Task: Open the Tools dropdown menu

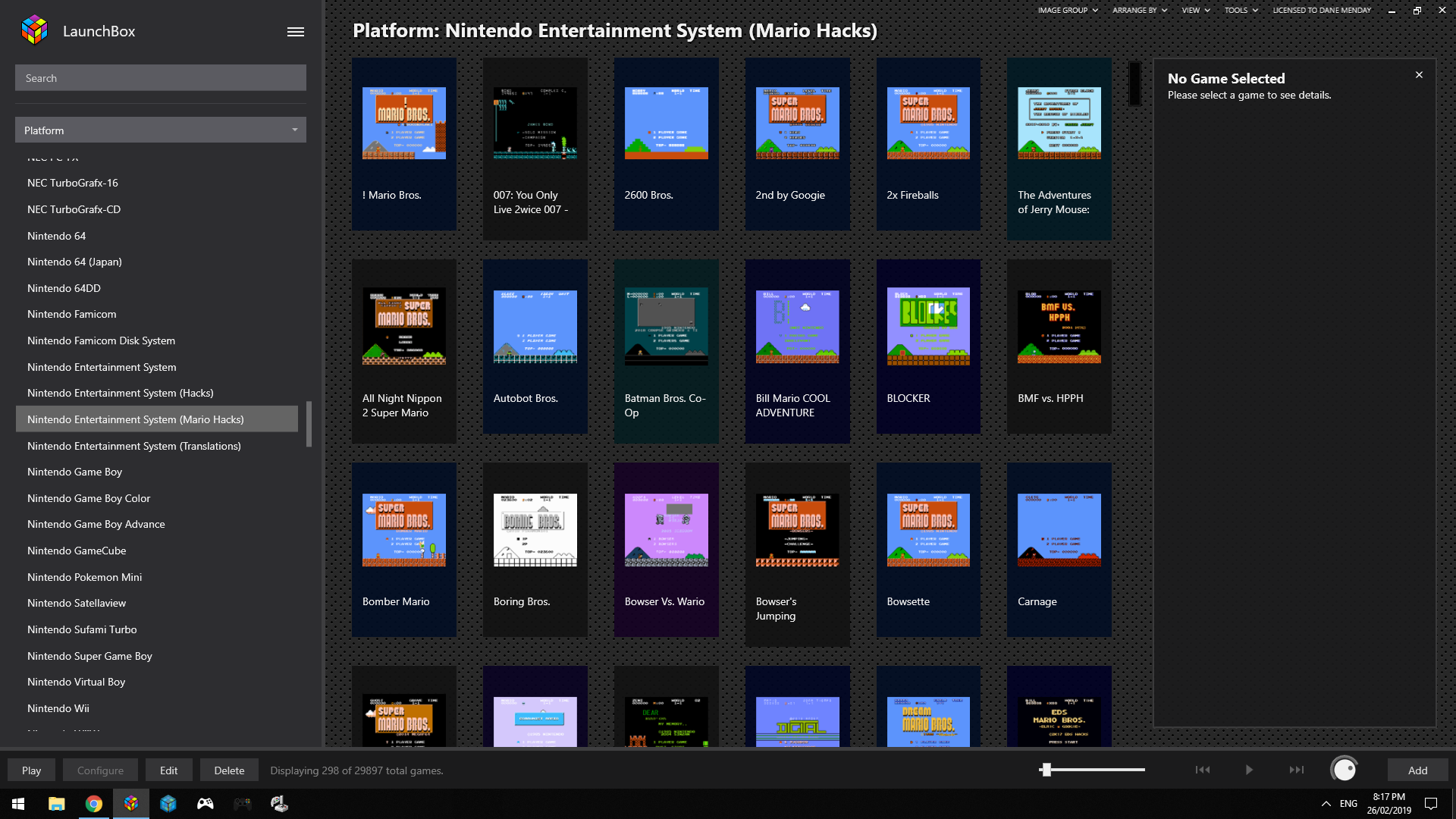Action: point(1241,11)
